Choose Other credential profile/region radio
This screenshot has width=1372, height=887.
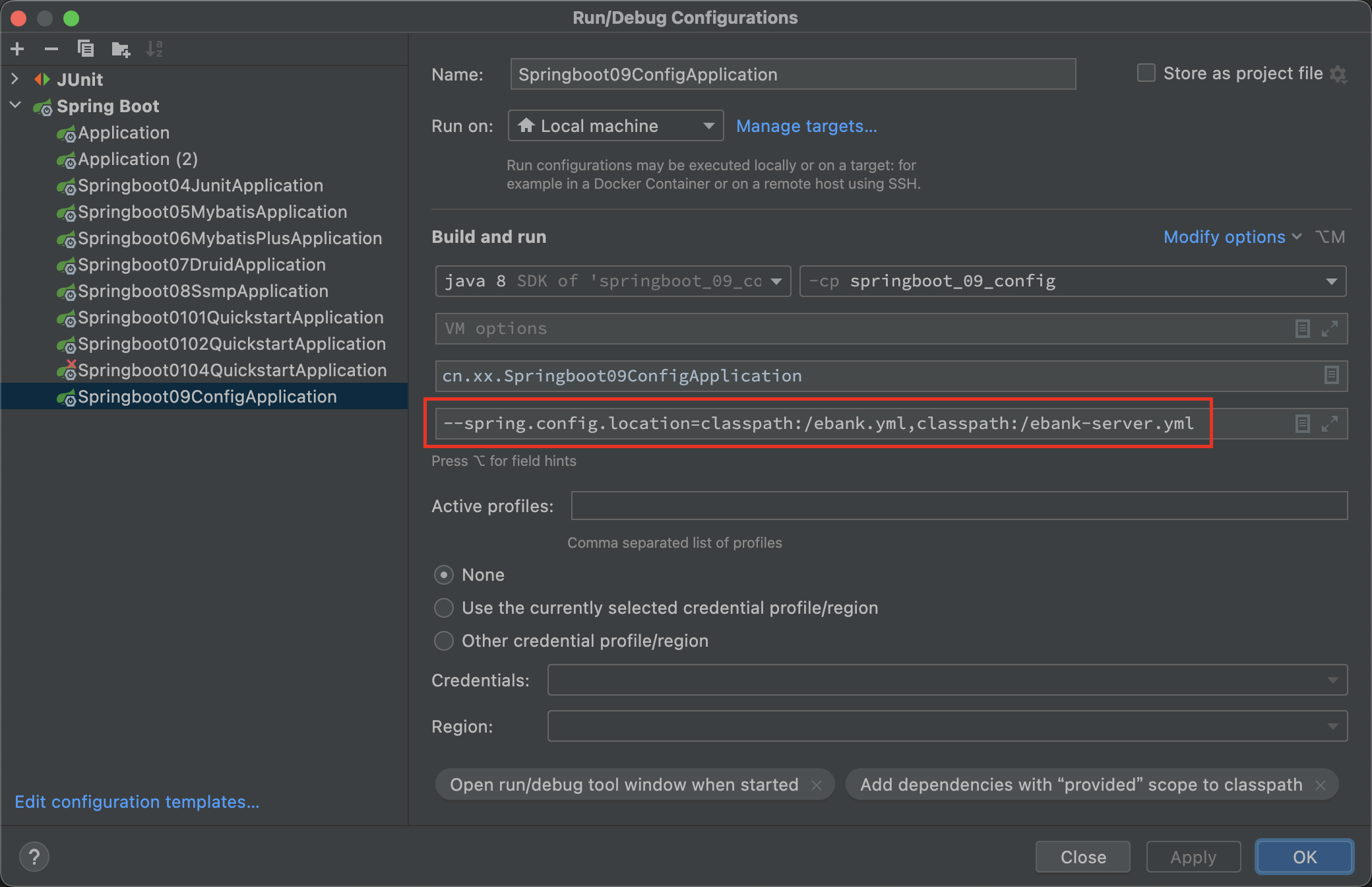(444, 641)
